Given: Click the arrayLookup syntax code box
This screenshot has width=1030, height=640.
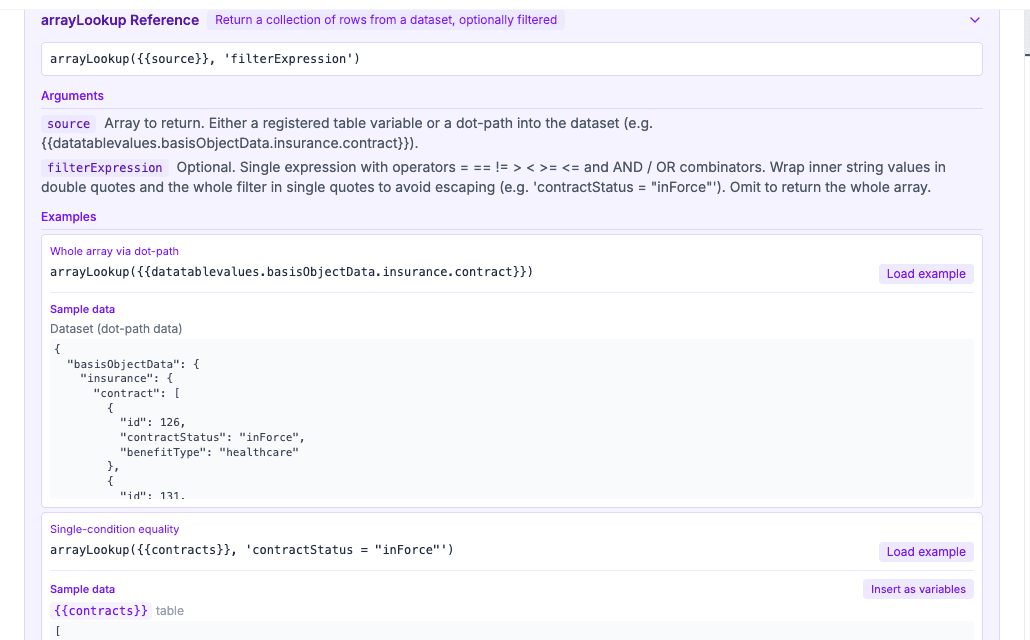Looking at the screenshot, I should coord(512,59).
